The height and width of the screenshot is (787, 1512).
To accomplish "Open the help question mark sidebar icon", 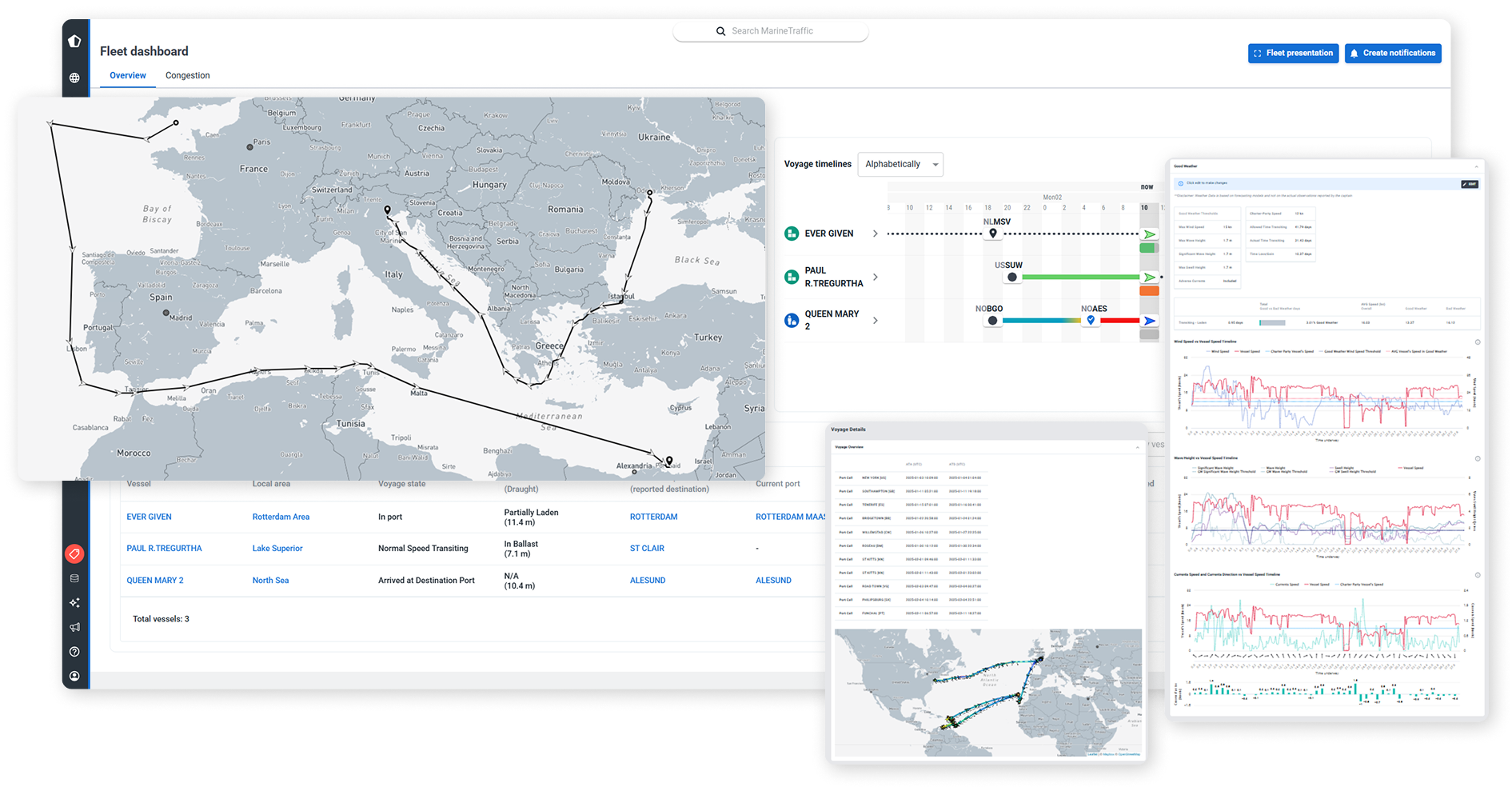I will (74, 652).
